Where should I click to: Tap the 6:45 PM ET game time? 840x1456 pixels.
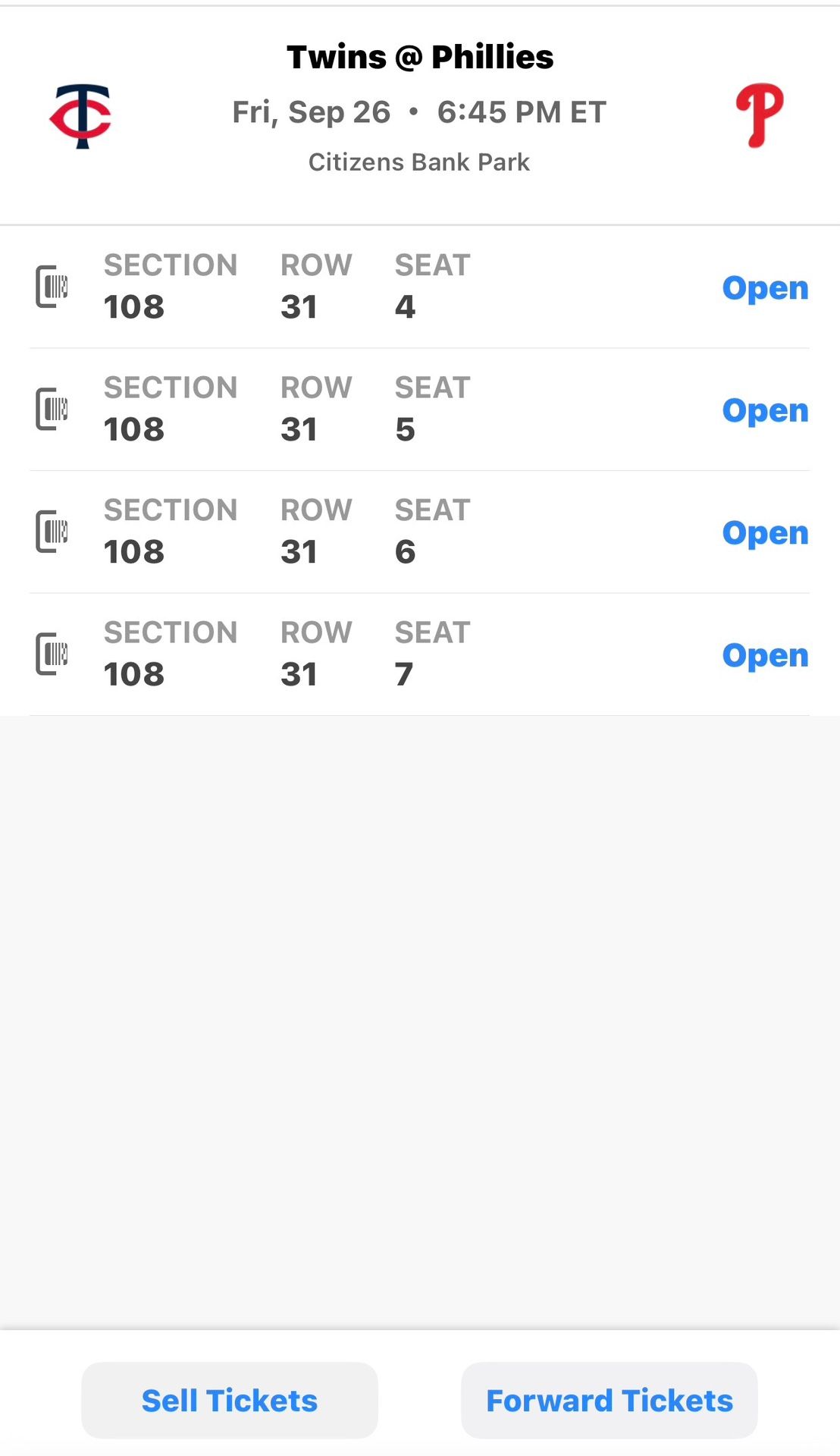pos(522,112)
